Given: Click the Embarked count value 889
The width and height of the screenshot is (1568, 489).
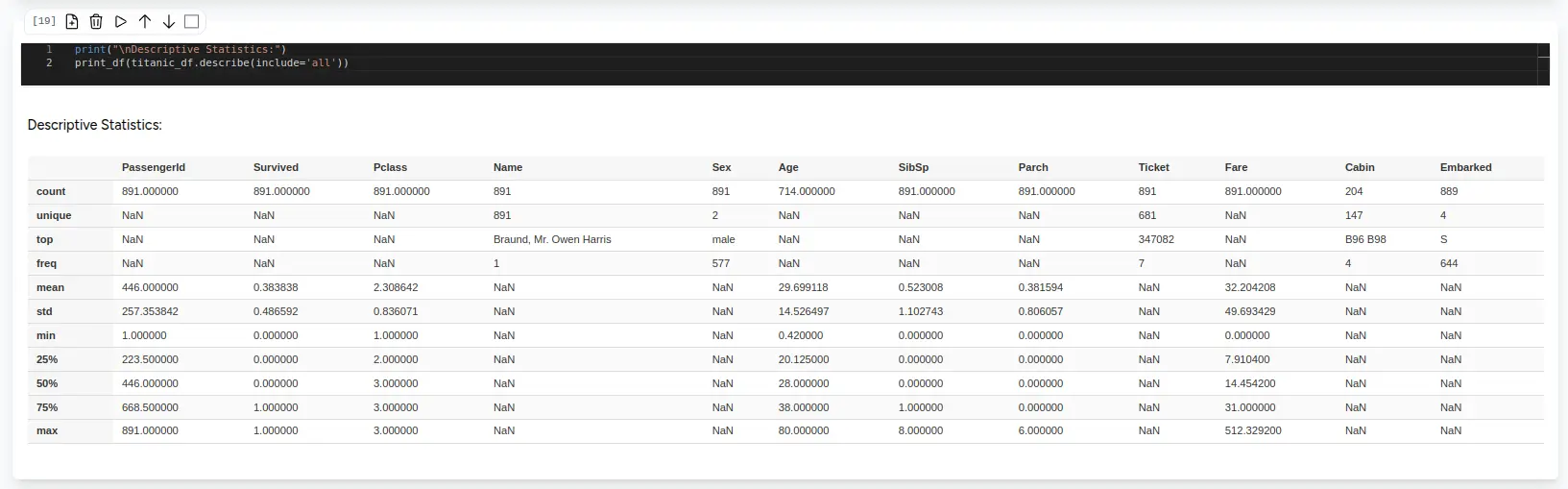Looking at the screenshot, I should 1449,191.
